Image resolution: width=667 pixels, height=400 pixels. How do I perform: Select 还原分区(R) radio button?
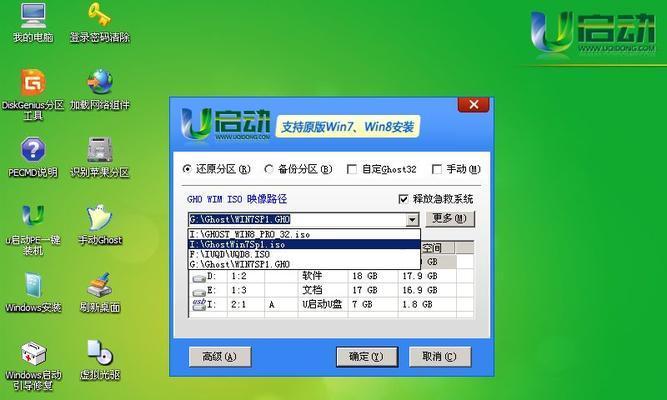187,169
